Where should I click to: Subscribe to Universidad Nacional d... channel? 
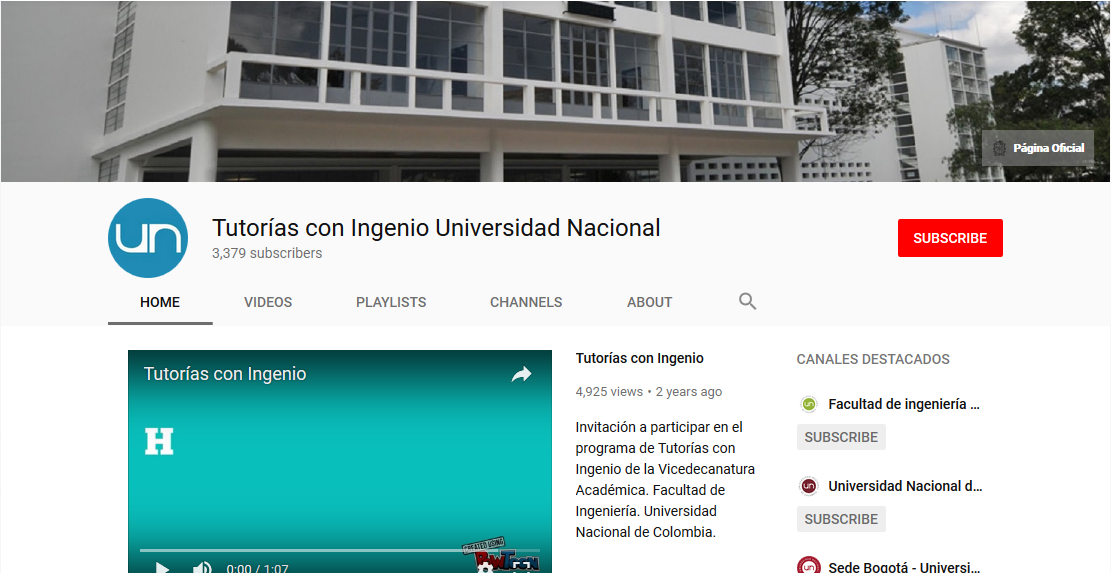[841, 519]
